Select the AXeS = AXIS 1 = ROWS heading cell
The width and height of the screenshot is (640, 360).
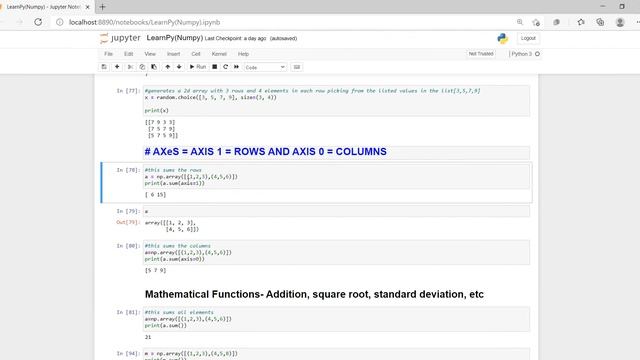pos(336,152)
